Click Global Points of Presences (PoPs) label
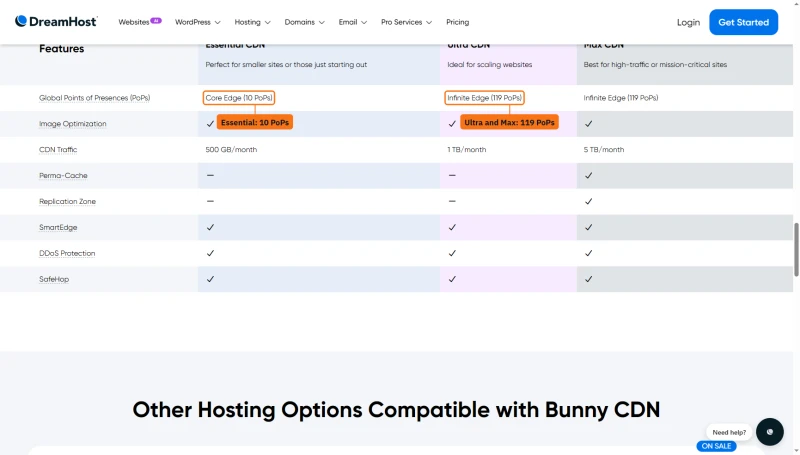 (94, 98)
